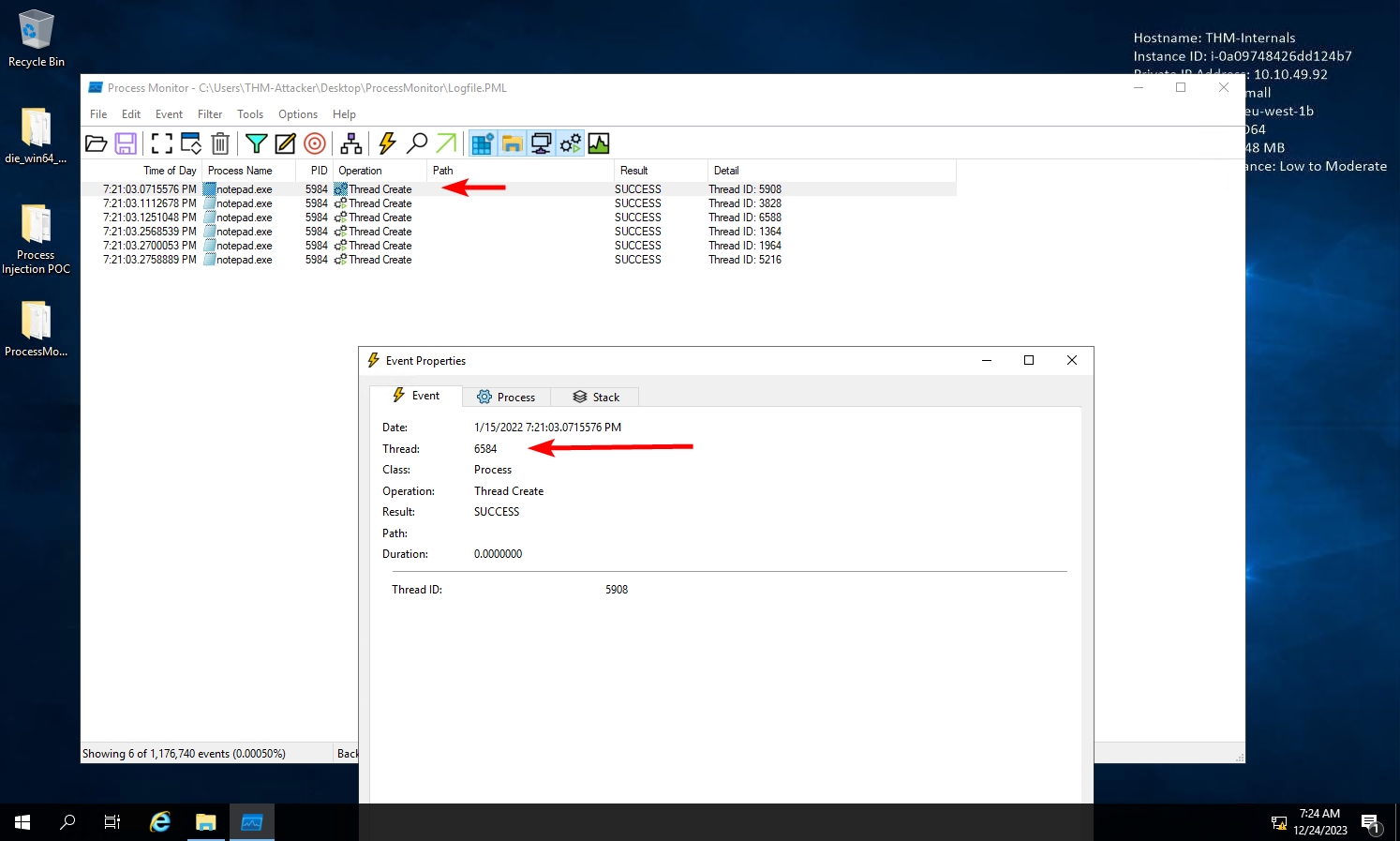1400x841 pixels.
Task: Toggle Show Profiling Events icon
Action: click(x=599, y=143)
